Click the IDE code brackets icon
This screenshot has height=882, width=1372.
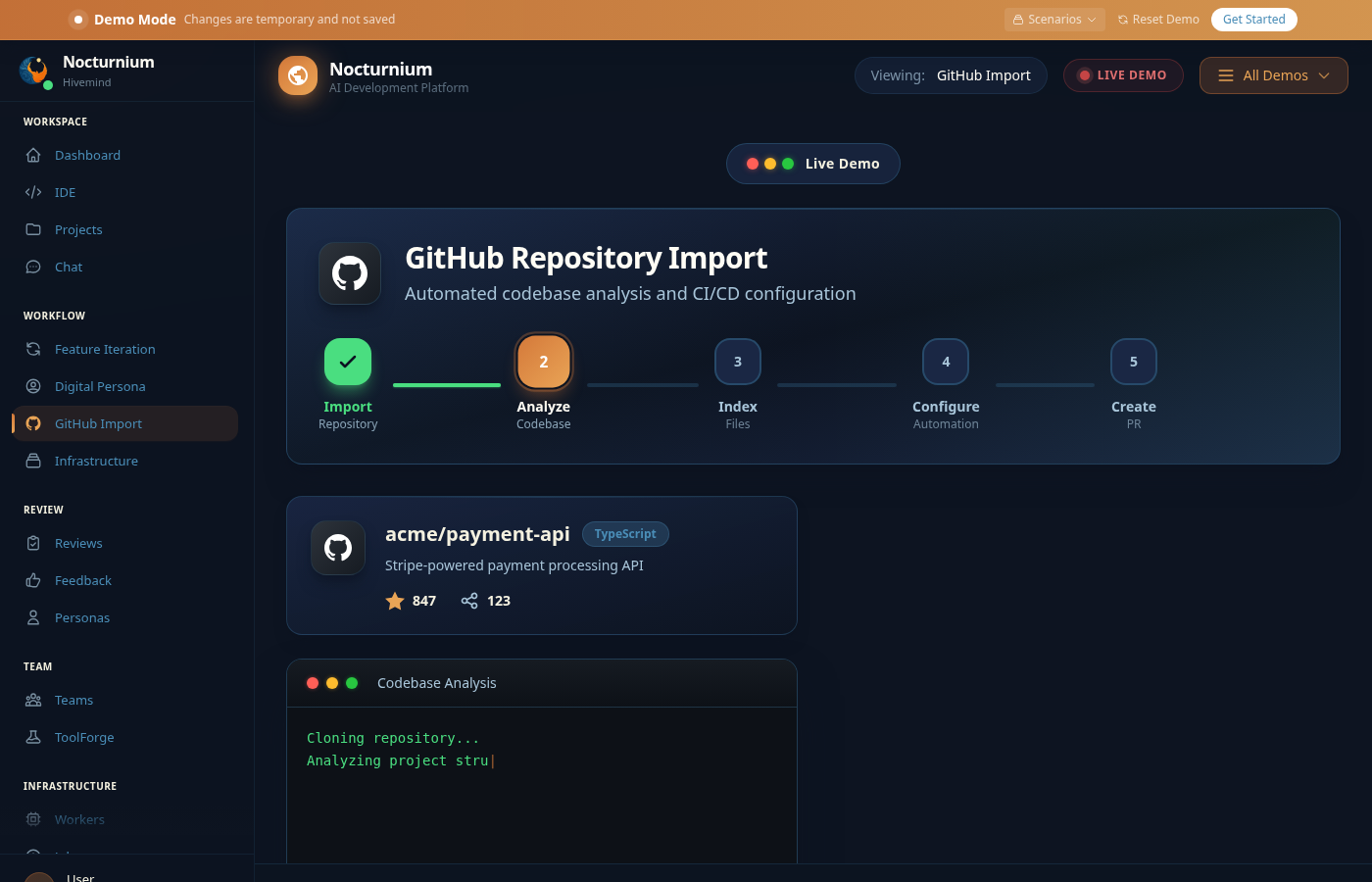(x=33, y=192)
